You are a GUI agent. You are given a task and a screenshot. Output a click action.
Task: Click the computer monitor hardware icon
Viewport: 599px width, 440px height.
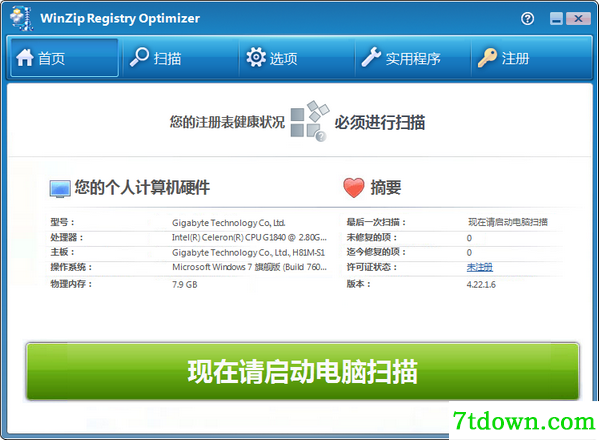(x=60, y=189)
